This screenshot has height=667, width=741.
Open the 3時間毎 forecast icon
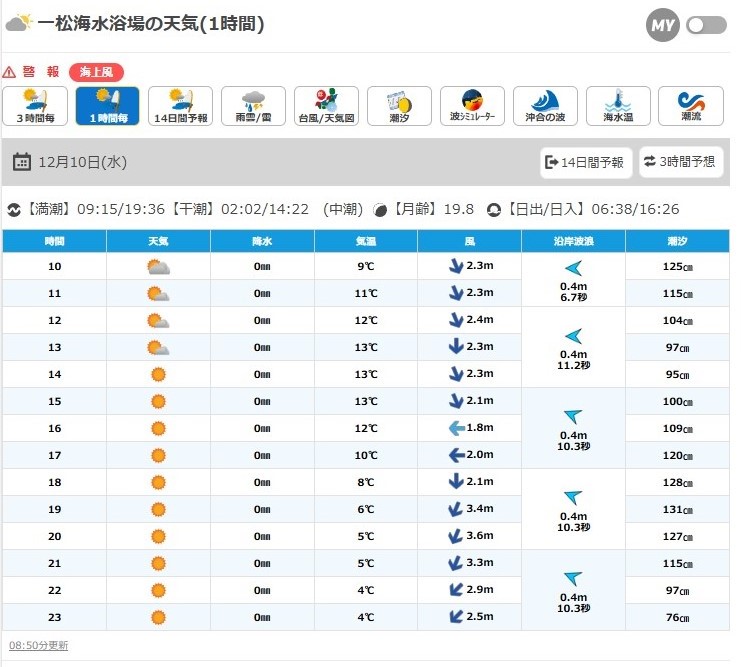click(x=35, y=106)
